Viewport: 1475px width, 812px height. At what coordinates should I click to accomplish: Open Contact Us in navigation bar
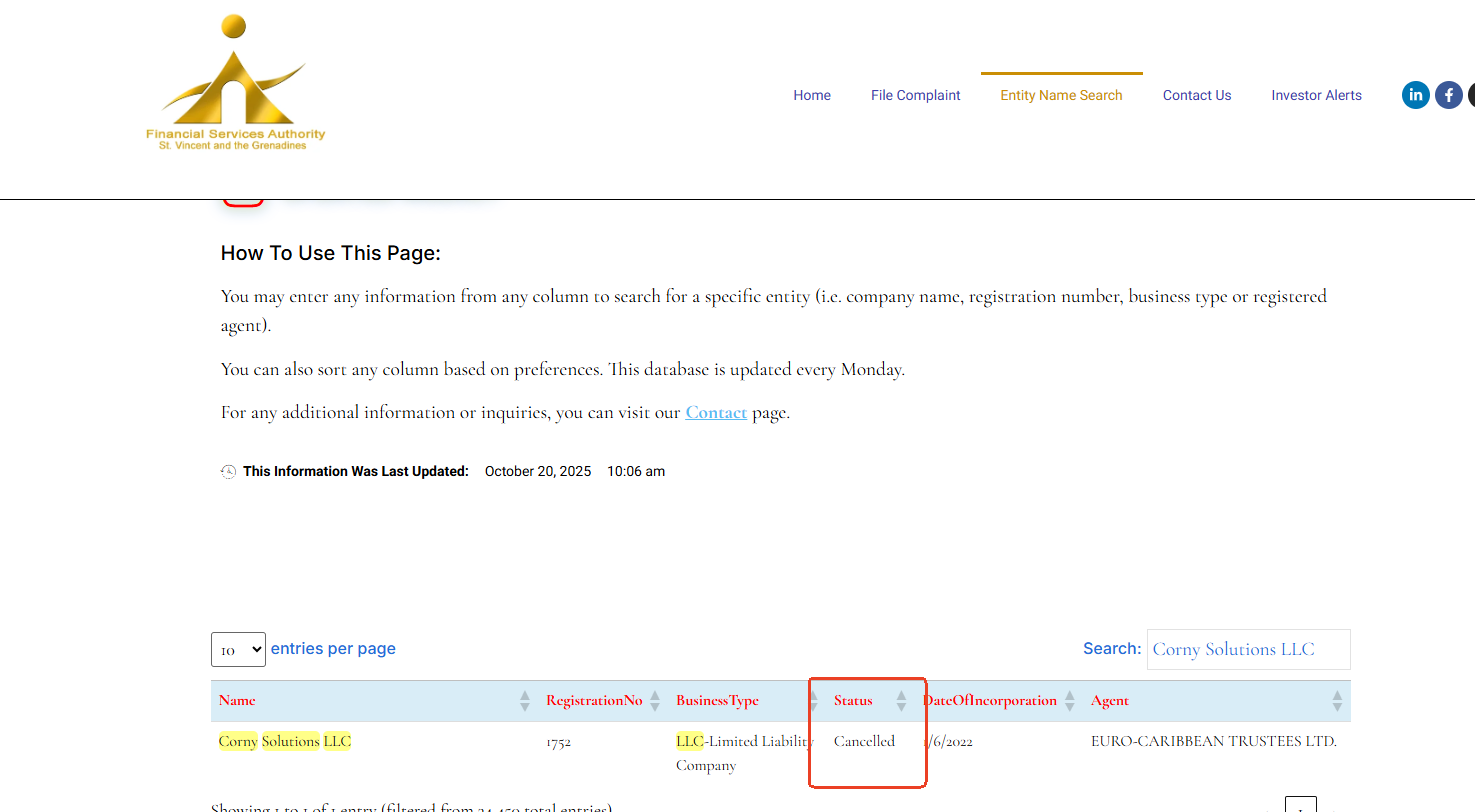[x=1196, y=95]
